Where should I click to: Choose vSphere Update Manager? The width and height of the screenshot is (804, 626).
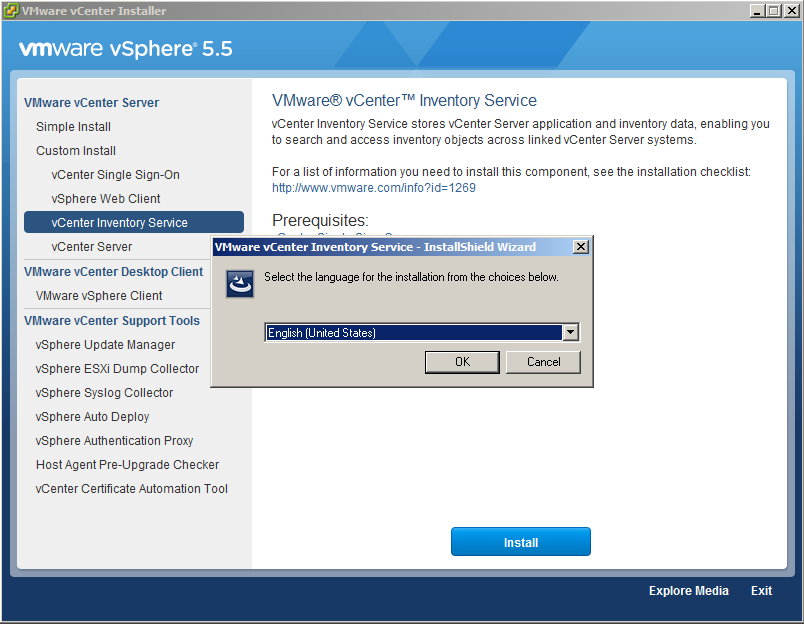(105, 345)
